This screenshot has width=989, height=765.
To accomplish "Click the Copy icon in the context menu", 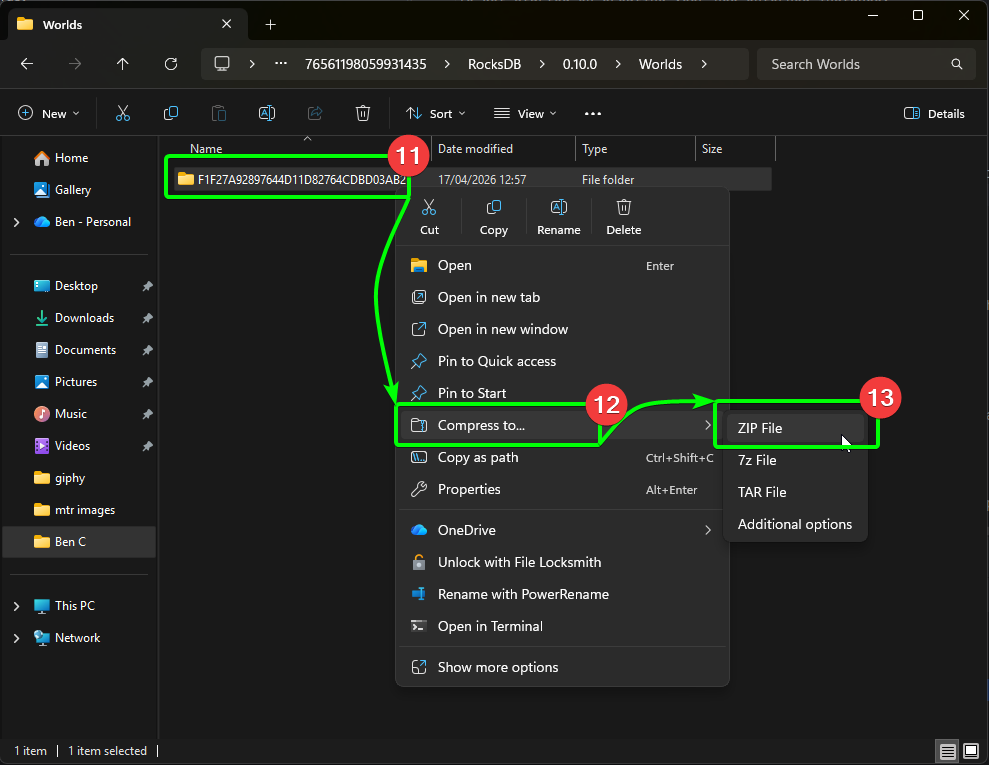I will pyautogui.click(x=493, y=208).
